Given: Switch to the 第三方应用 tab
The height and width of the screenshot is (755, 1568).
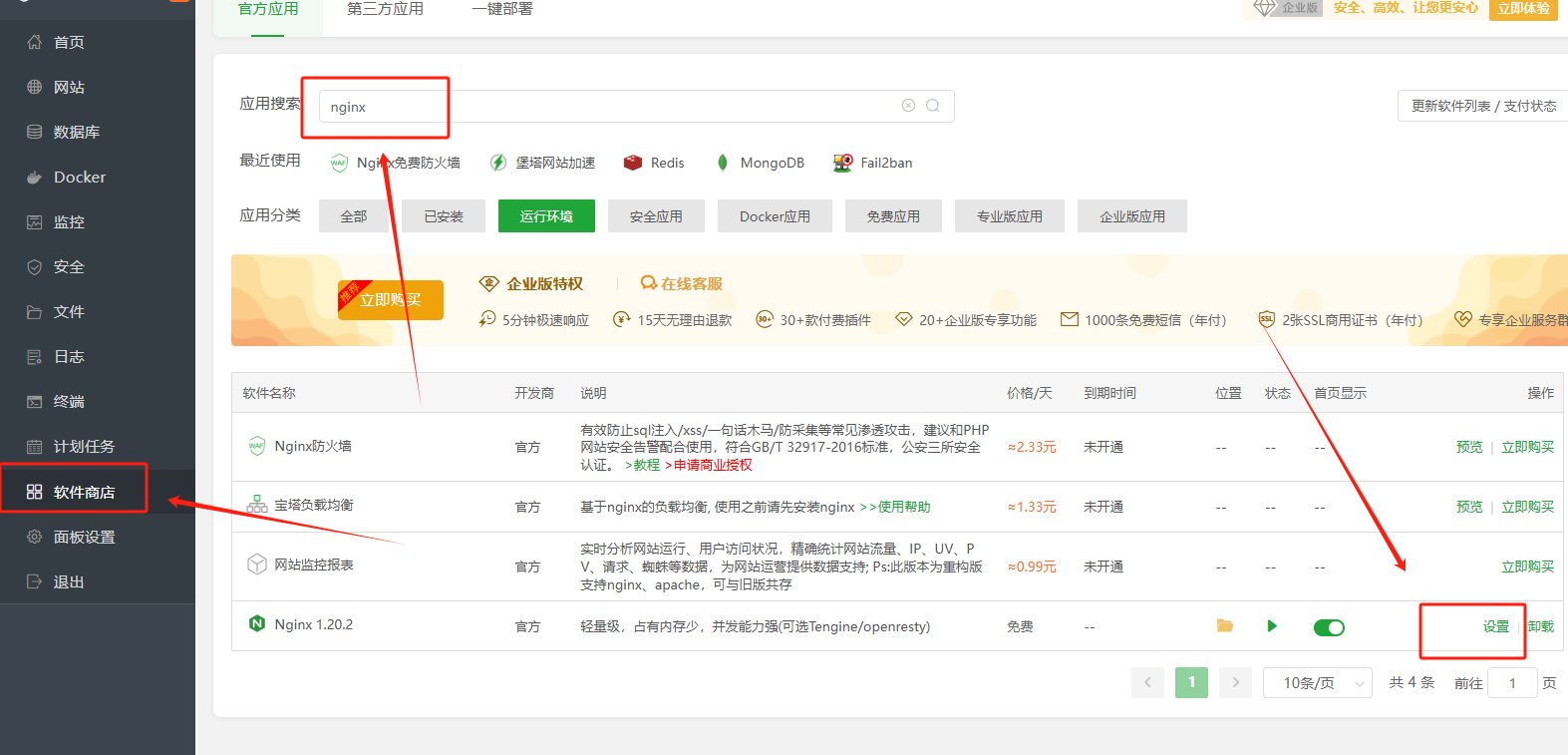Looking at the screenshot, I should pyautogui.click(x=385, y=9).
